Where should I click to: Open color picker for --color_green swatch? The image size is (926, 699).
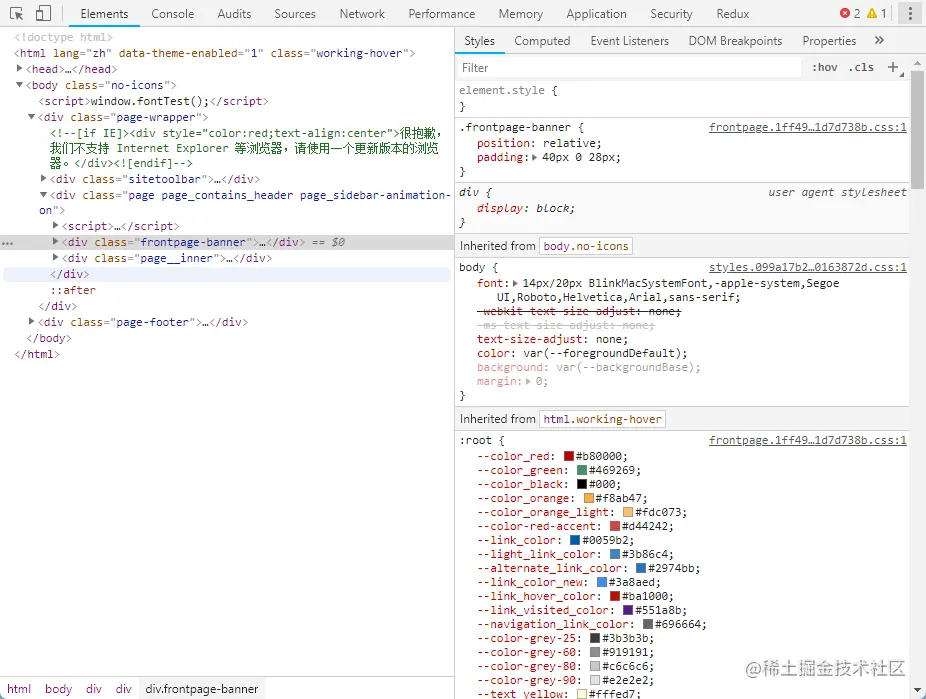point(582,470)
